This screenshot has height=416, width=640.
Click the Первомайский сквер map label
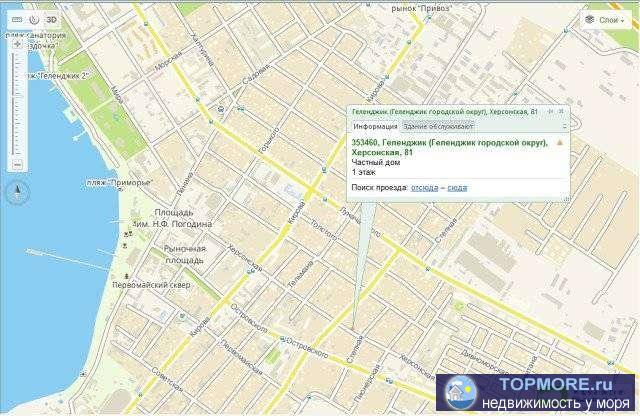(x=151, y=285)
